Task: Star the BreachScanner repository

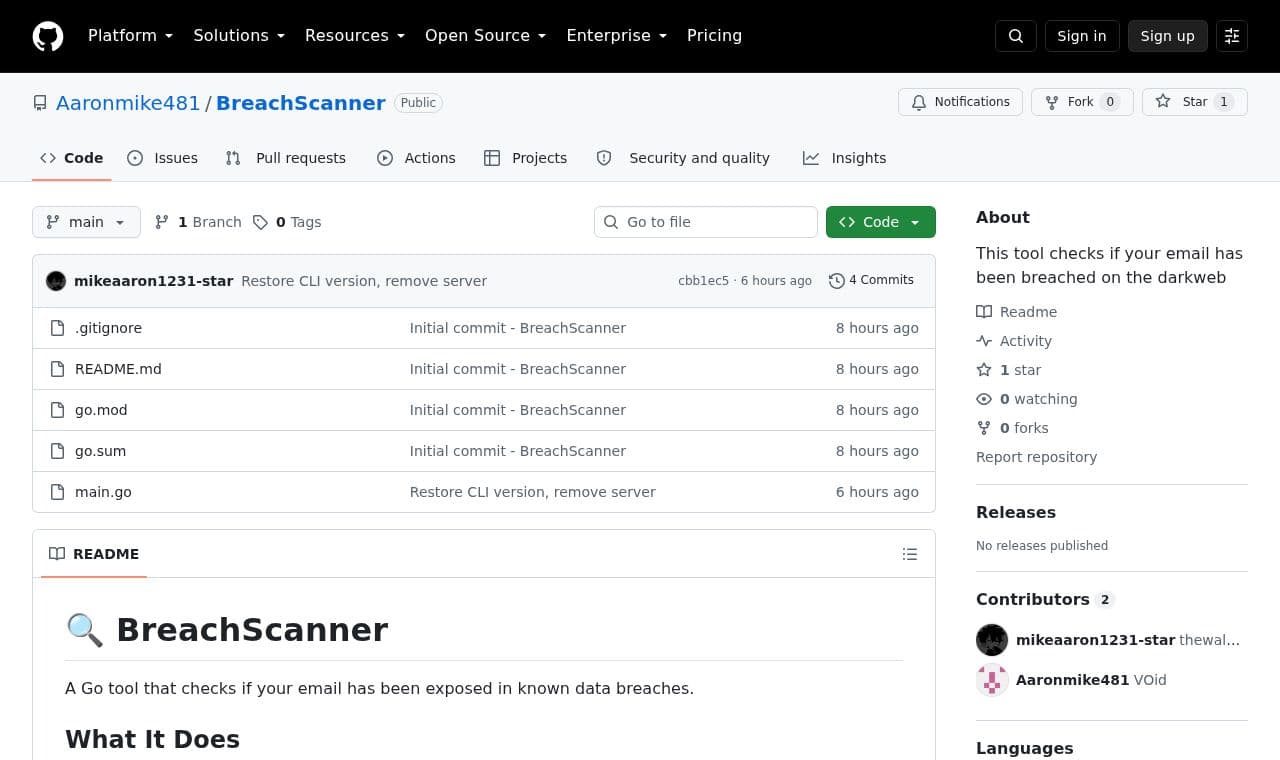Action: click(1195, 102)
